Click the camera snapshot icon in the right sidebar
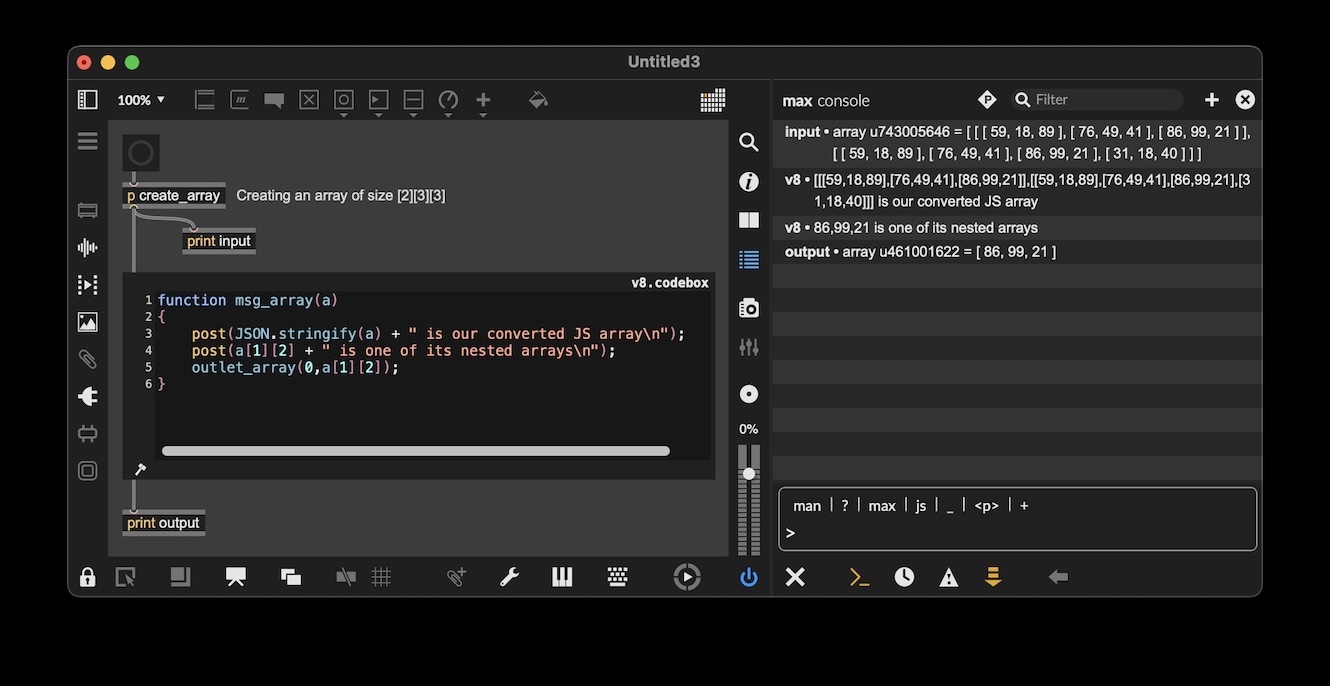The image size is (1330, 686). point(748,308)
